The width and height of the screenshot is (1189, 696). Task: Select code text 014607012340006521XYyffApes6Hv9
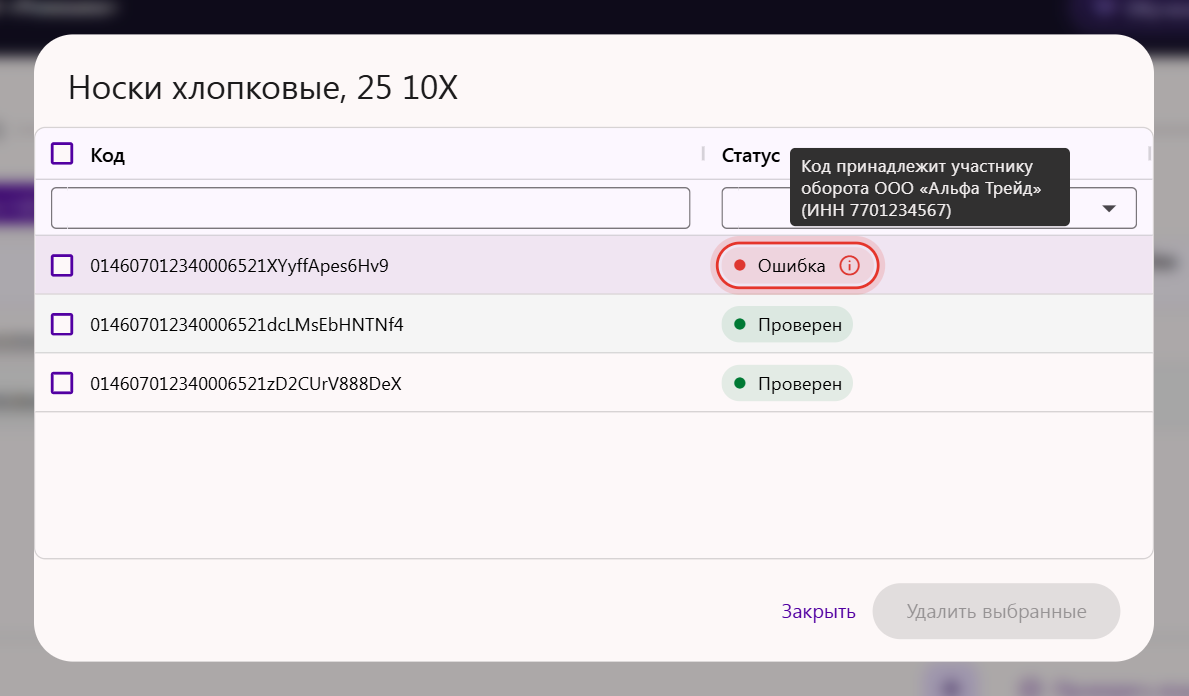239,265
